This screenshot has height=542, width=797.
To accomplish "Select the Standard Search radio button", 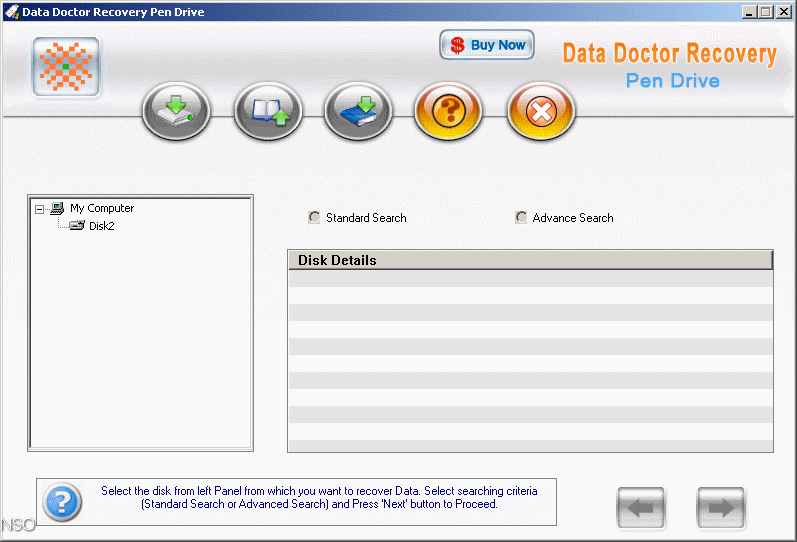I will point(314,218).
